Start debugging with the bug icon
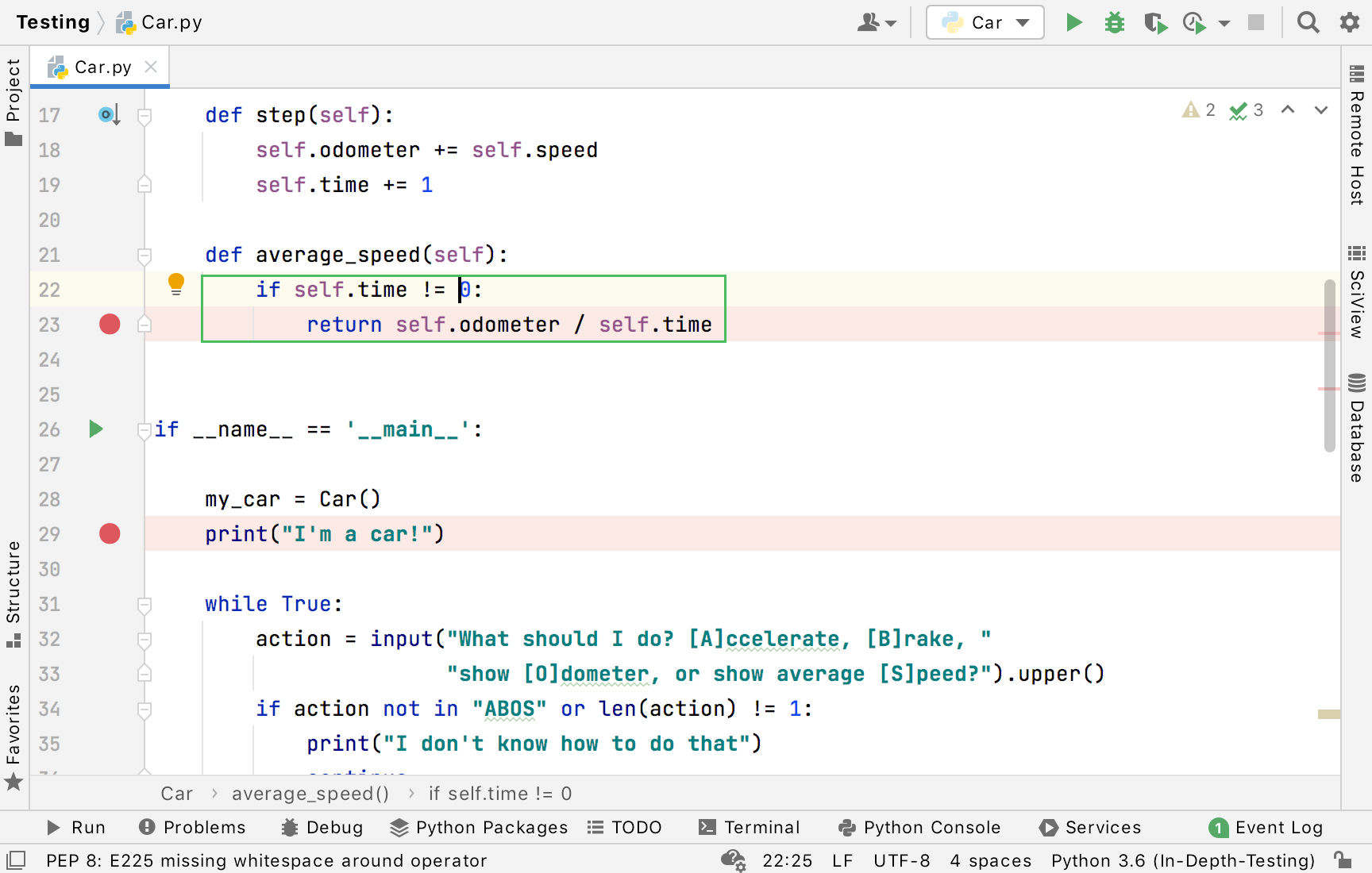1372x873 pixels. point(1115,22)
